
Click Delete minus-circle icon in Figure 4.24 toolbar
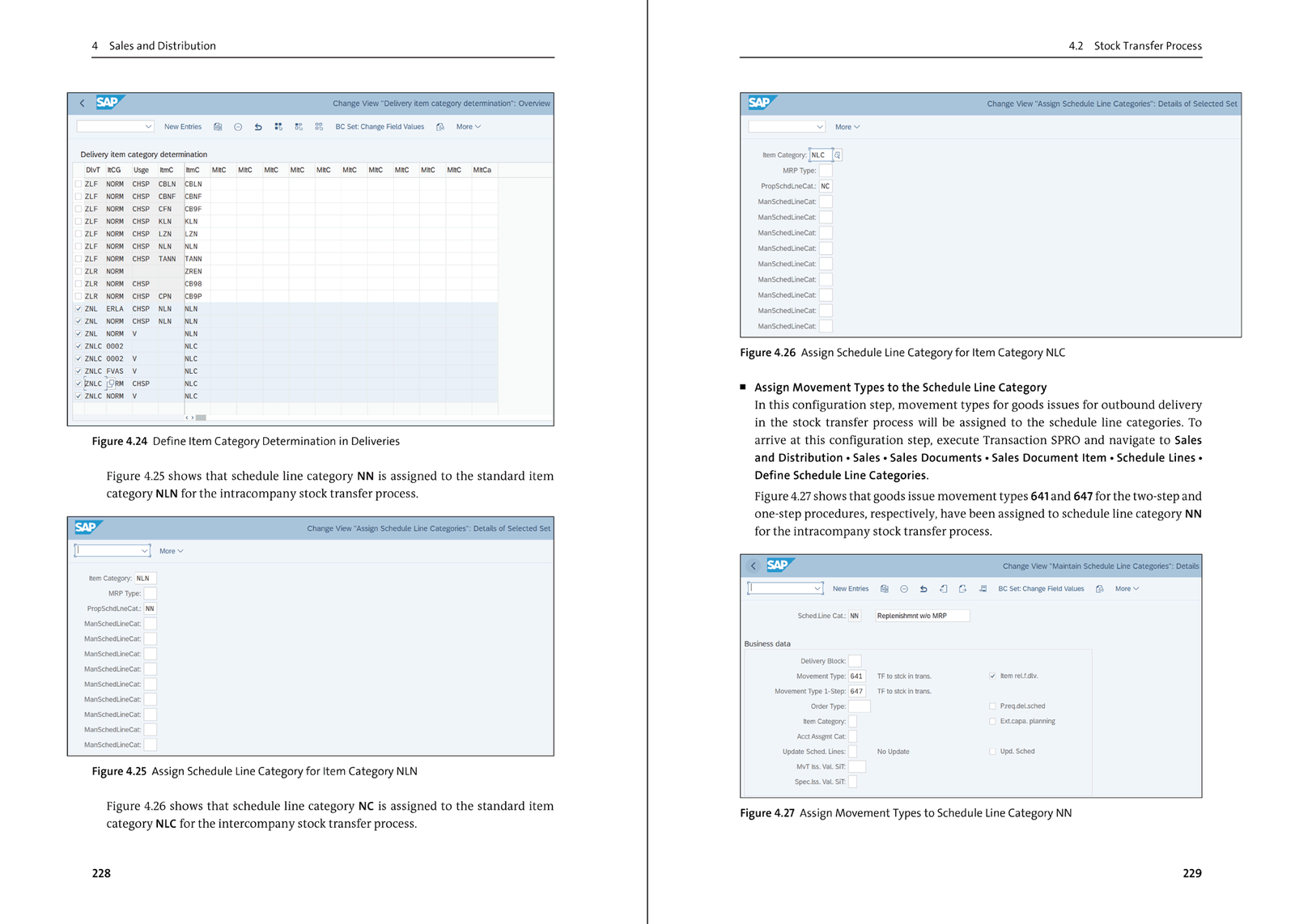[x=238, y=127]
